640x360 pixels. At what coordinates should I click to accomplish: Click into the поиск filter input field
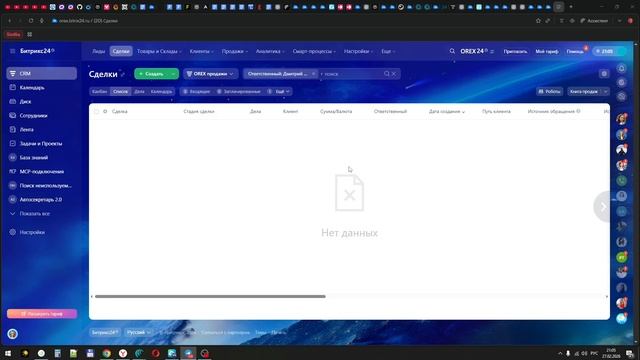click(351, 74)
